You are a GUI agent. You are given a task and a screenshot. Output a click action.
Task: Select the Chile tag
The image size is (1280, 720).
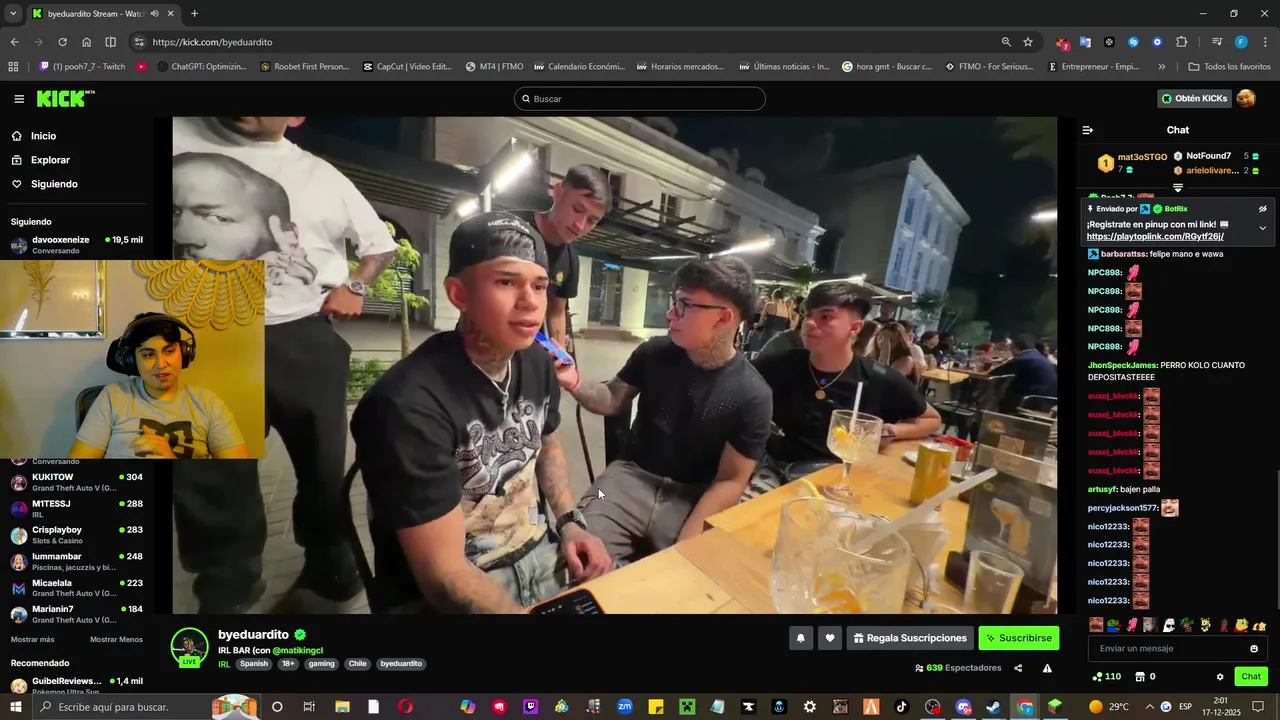(x=358, y=664)
